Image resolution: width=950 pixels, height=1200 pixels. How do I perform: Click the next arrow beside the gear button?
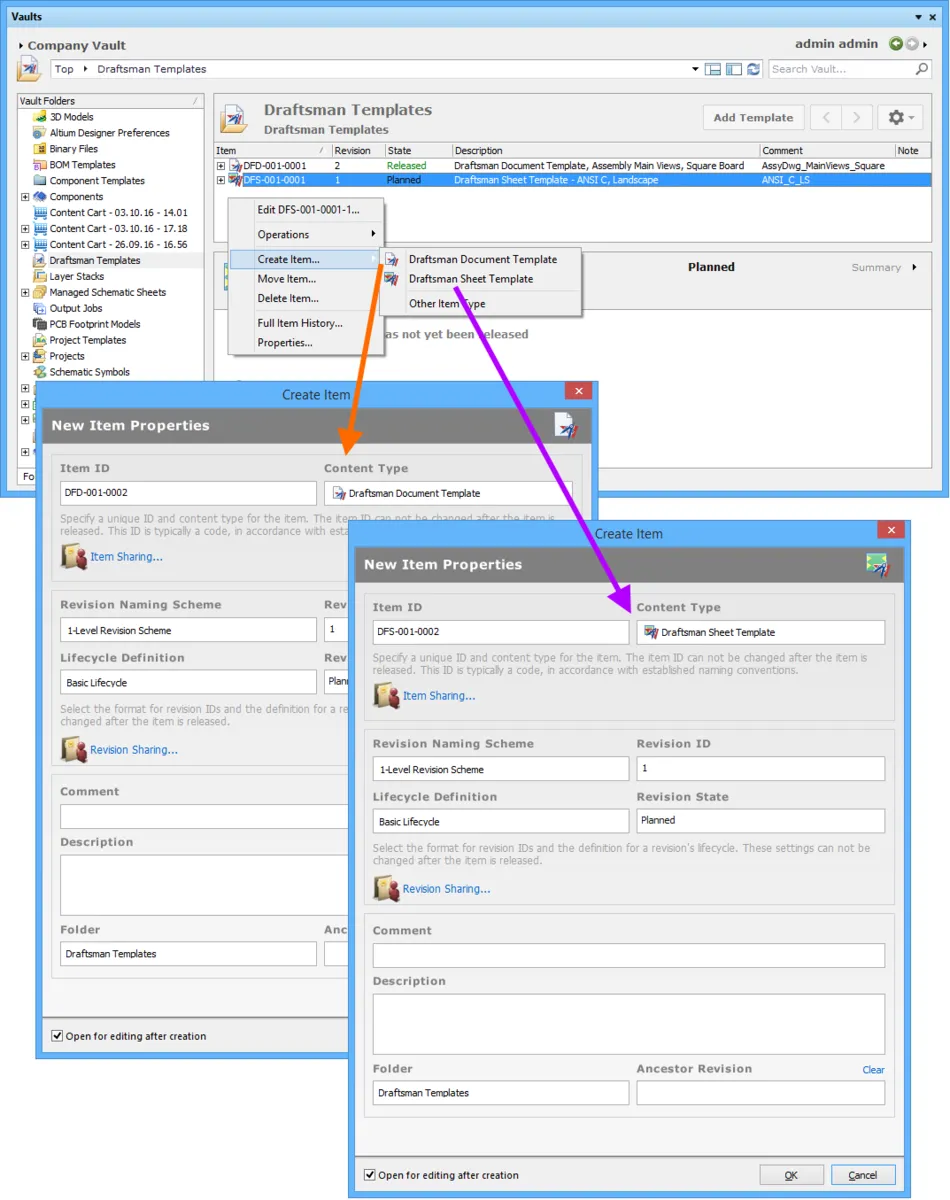[857, 118]
